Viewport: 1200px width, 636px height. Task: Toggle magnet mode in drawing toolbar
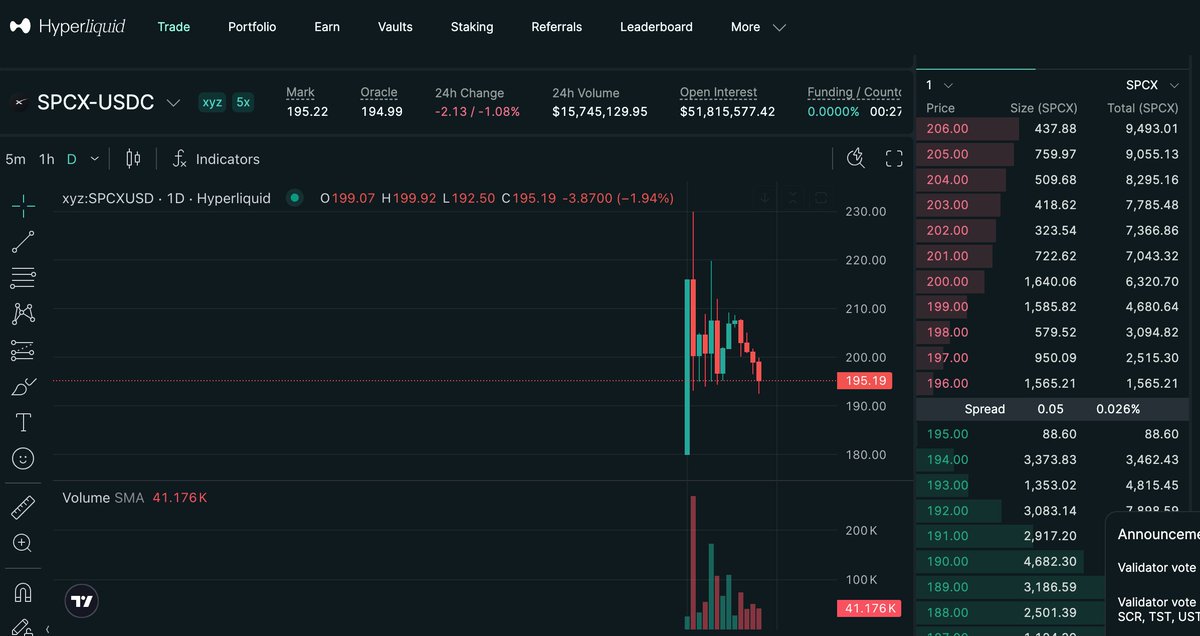[x=23, y=592]
